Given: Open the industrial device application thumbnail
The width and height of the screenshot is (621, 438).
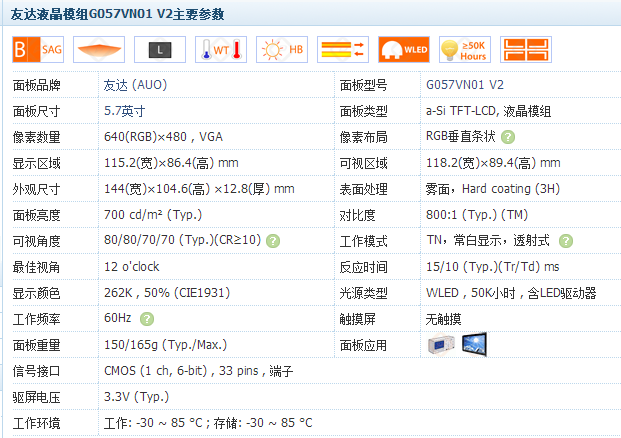Looking at the screenshot, I should 440,345.
